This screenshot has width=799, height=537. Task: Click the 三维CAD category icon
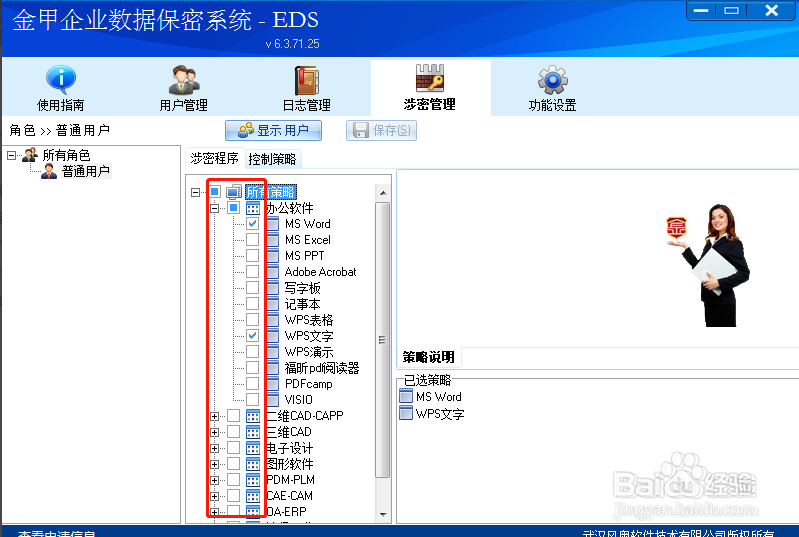(x=253, y=432)
